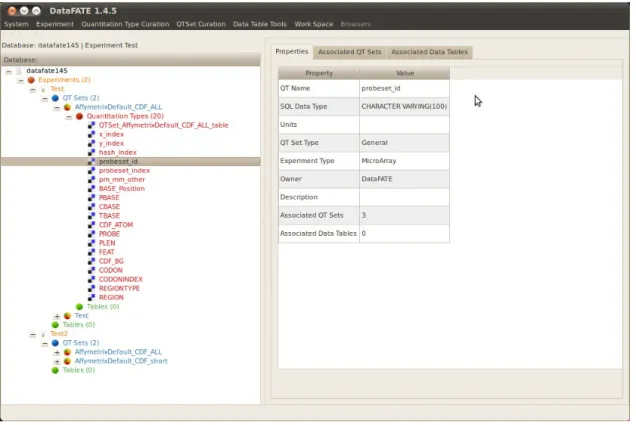Click the orange Experiments (2) node icon

31,80
